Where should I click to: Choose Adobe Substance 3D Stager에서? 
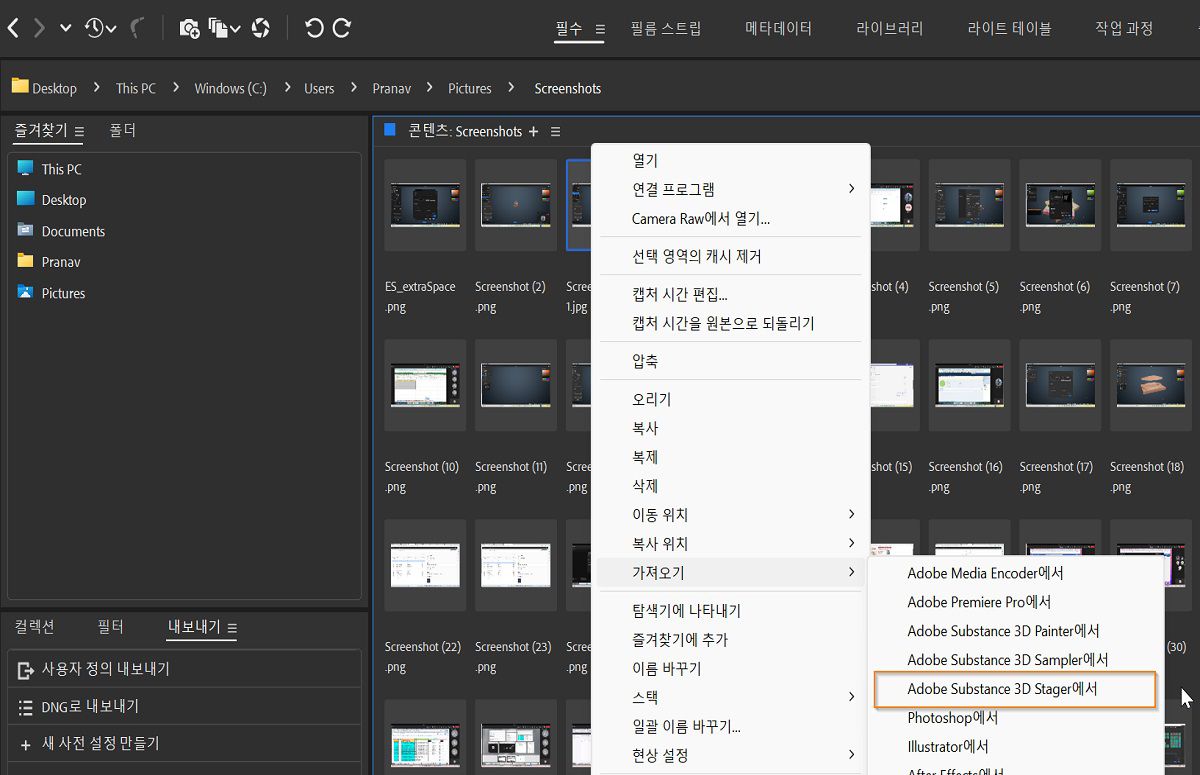click(x=1015, y=689)
